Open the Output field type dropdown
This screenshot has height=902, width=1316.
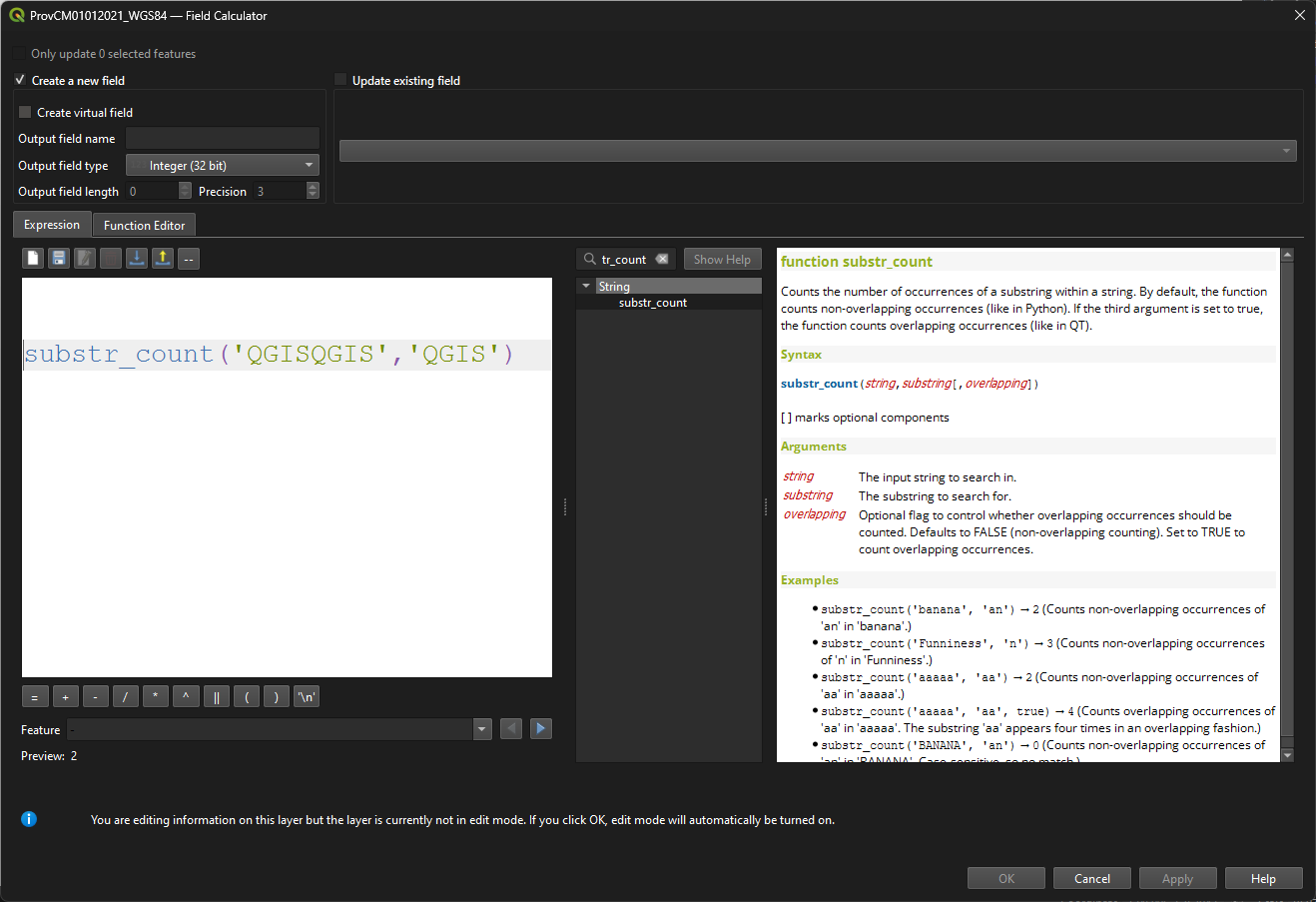(x=223, y=166)
